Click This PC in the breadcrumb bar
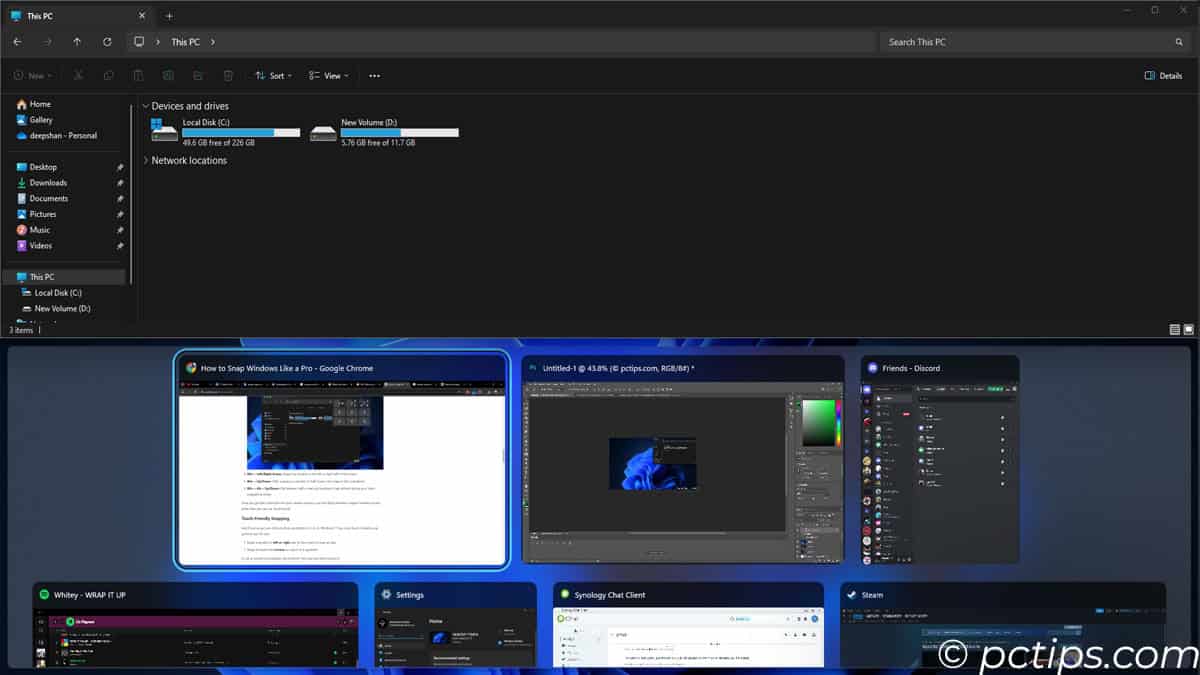The width and height of the screenshot is (1200, 675). (x=186, y=41)
